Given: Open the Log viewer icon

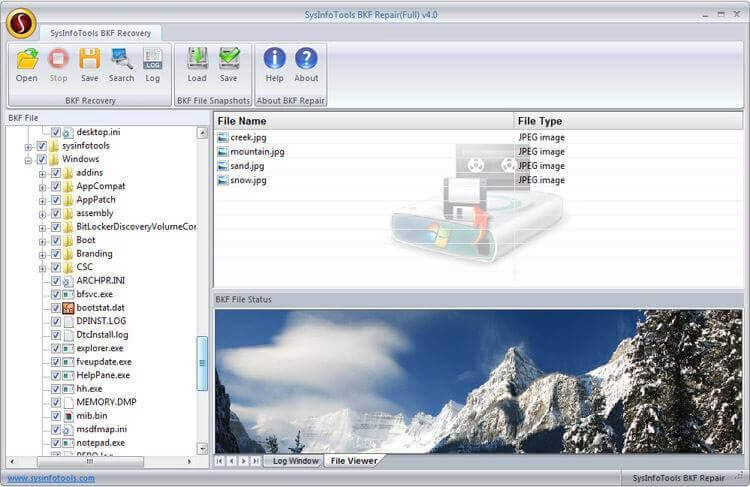Looking at the screenshot, I should point(152,63).
